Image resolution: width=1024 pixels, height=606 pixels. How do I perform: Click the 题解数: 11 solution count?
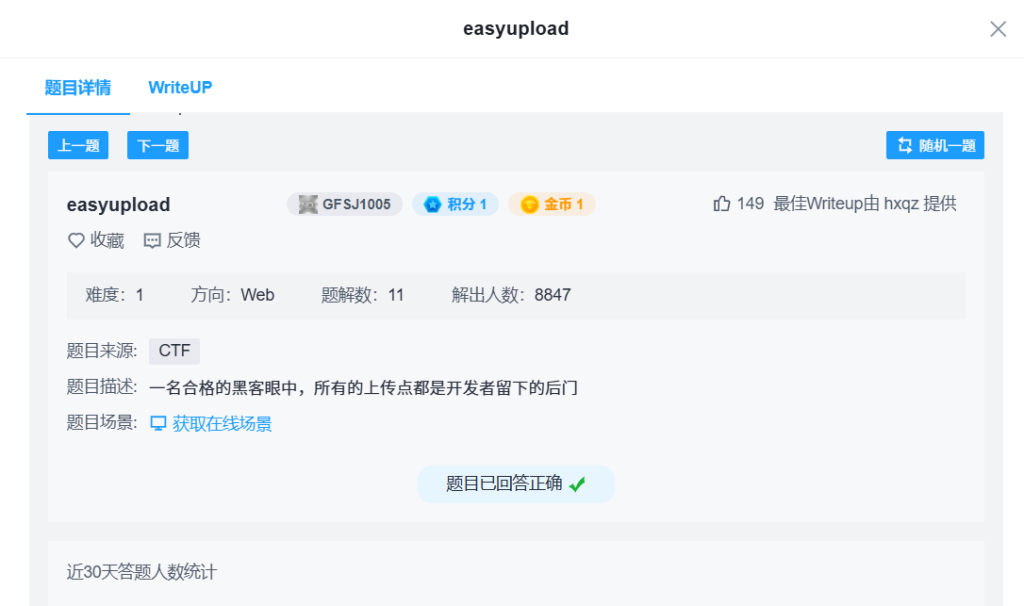pos(362,295)
